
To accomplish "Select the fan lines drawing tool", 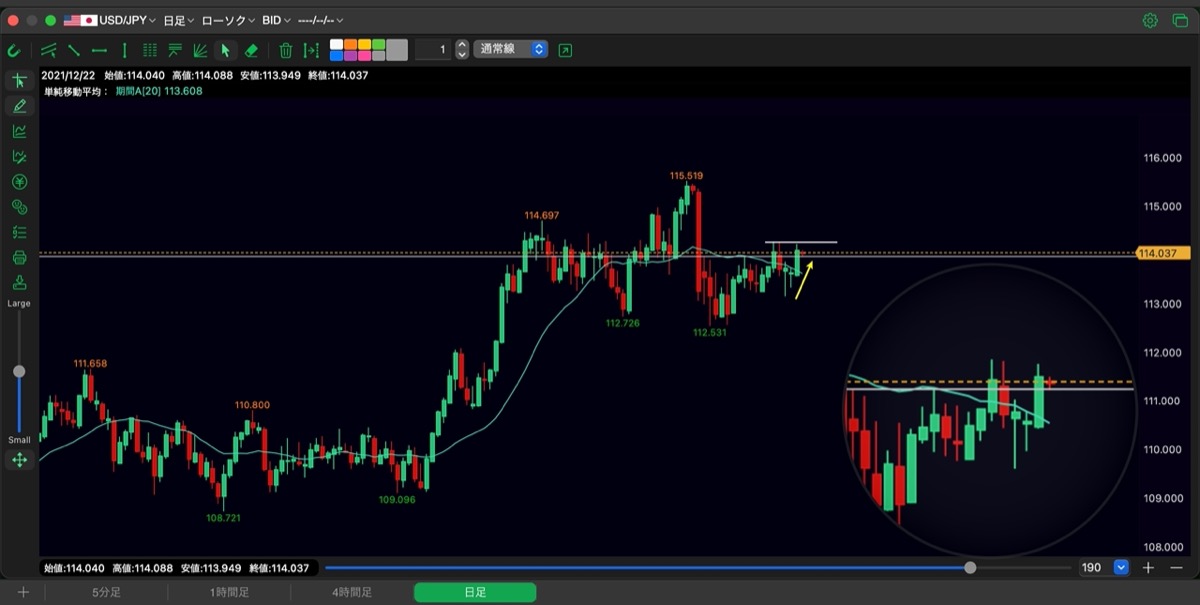I will 200,50.
